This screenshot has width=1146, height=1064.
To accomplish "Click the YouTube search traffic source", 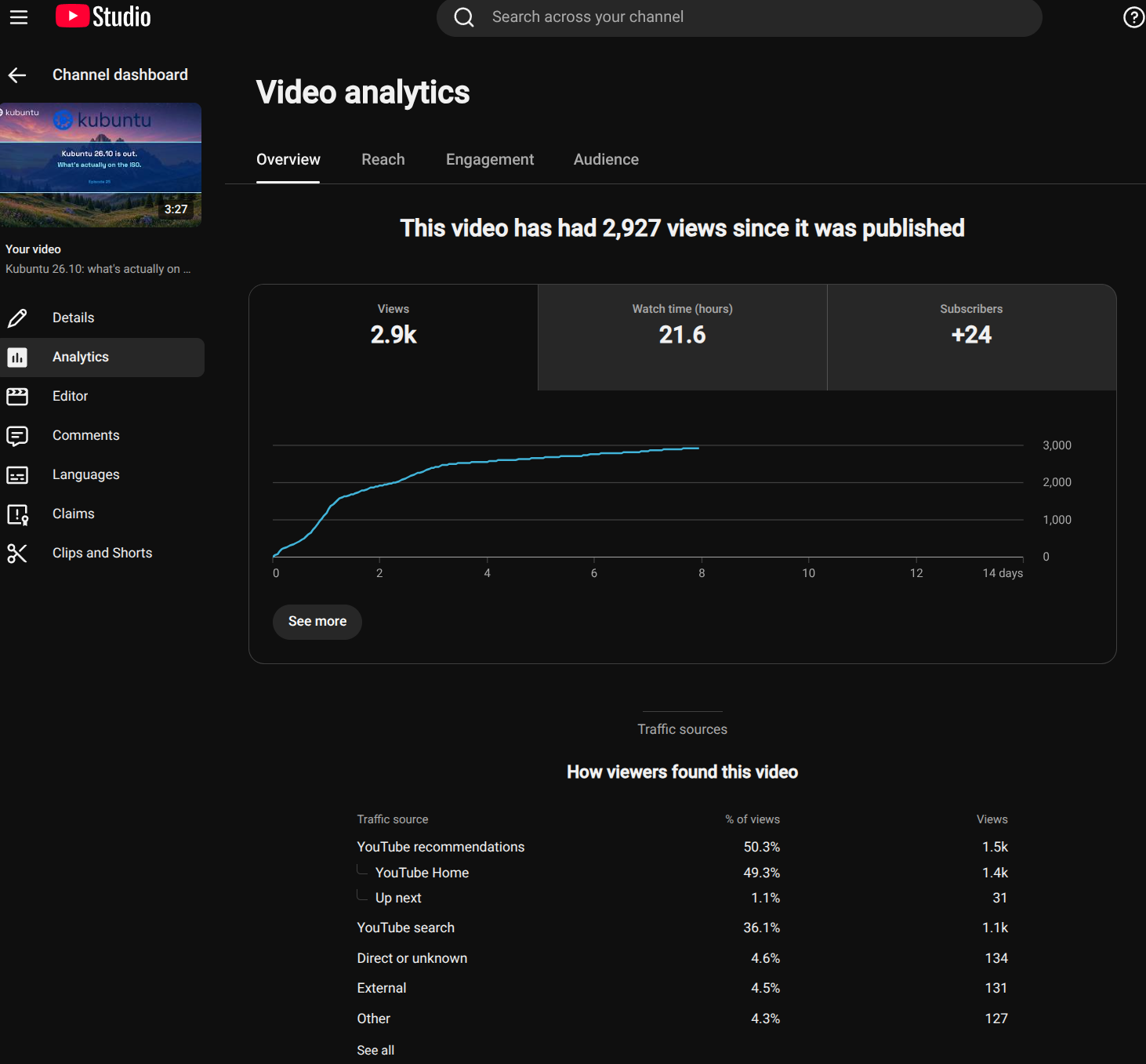I will (x=405, y=928).
